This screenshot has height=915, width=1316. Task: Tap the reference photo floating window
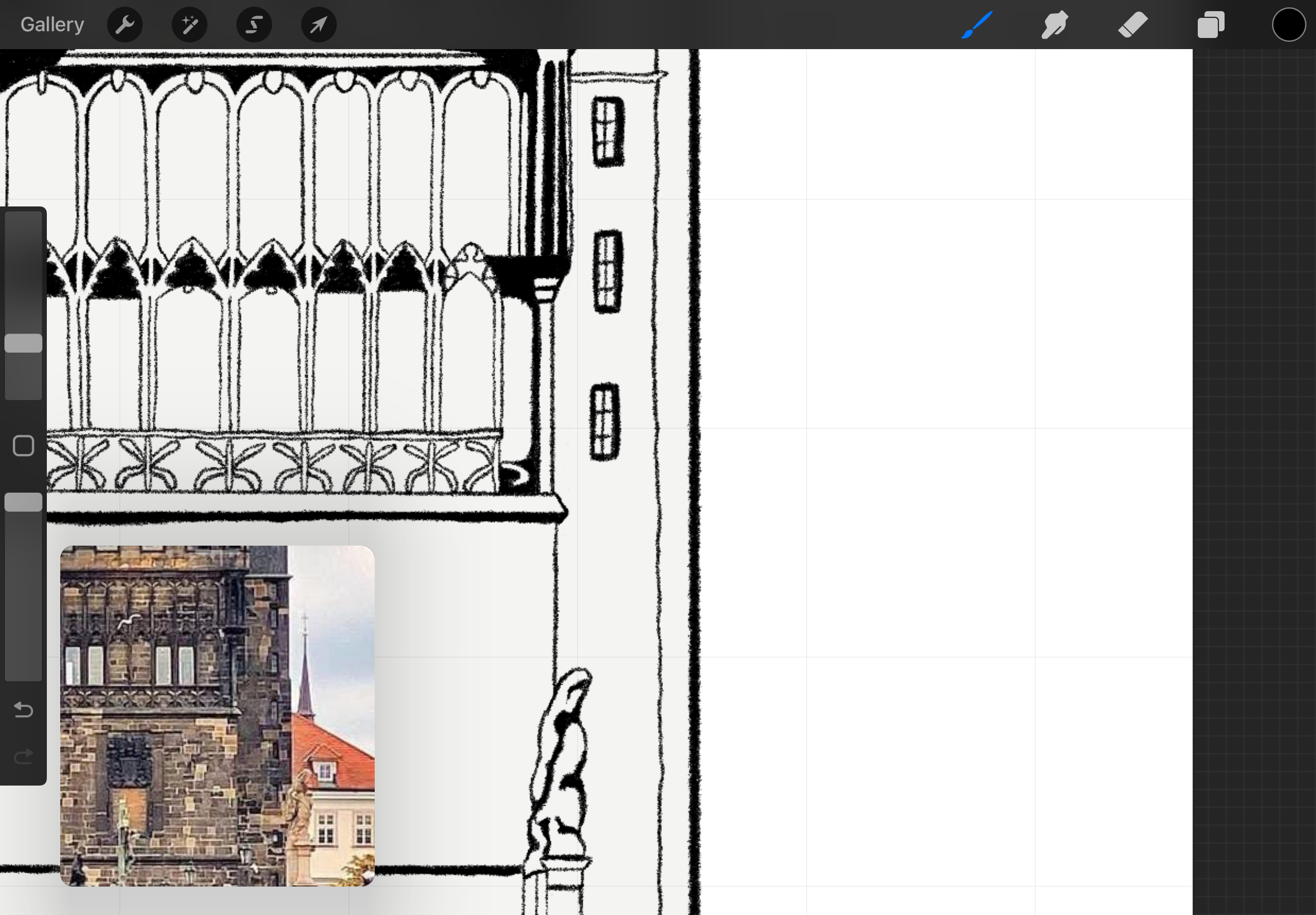click(x=217, y=715)
